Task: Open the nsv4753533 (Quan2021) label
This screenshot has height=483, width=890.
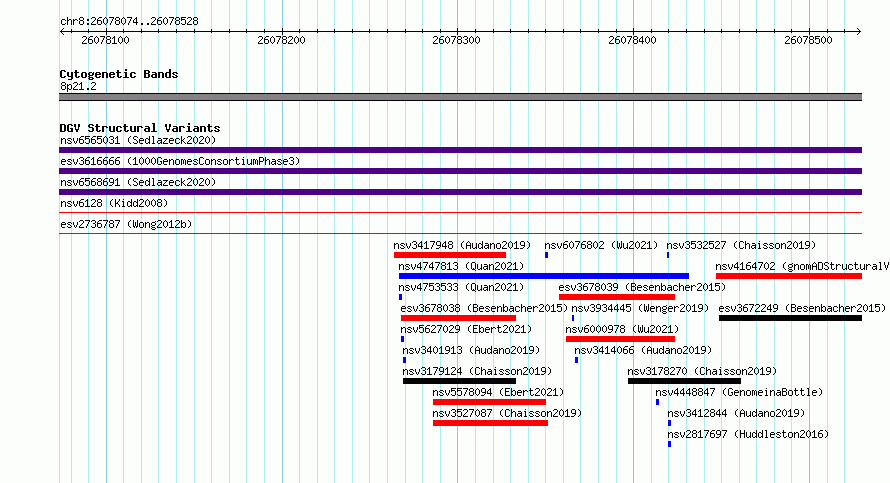Action: coord(461,287)
